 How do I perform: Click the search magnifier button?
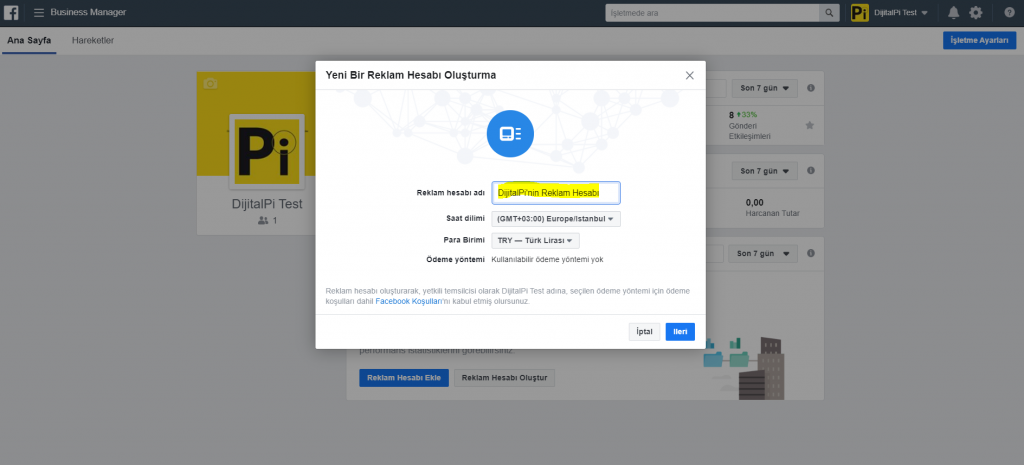tap(829, 12)
